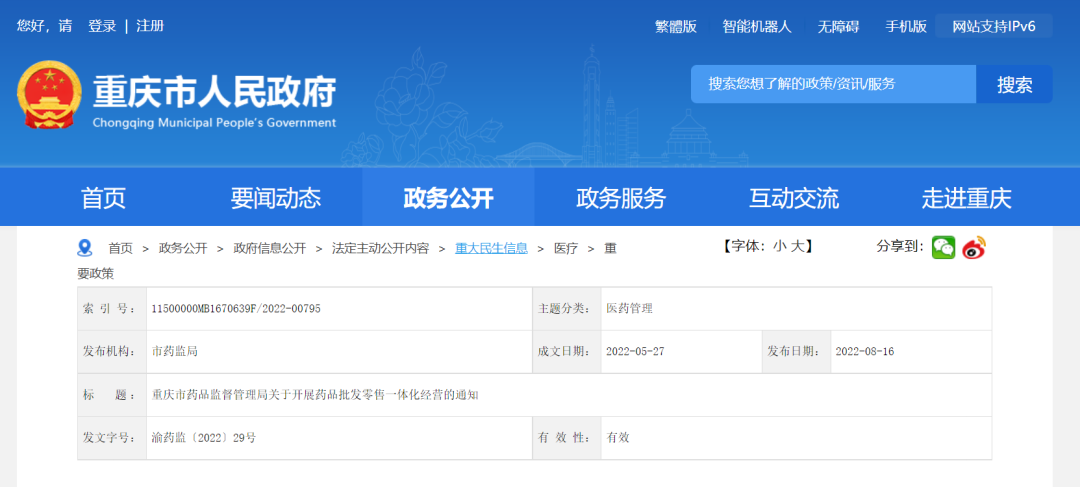The width and height of the screenshot is (1080, 487).
Task: Open 无障碍 accessibility mode
Action: tap(838, 27)
